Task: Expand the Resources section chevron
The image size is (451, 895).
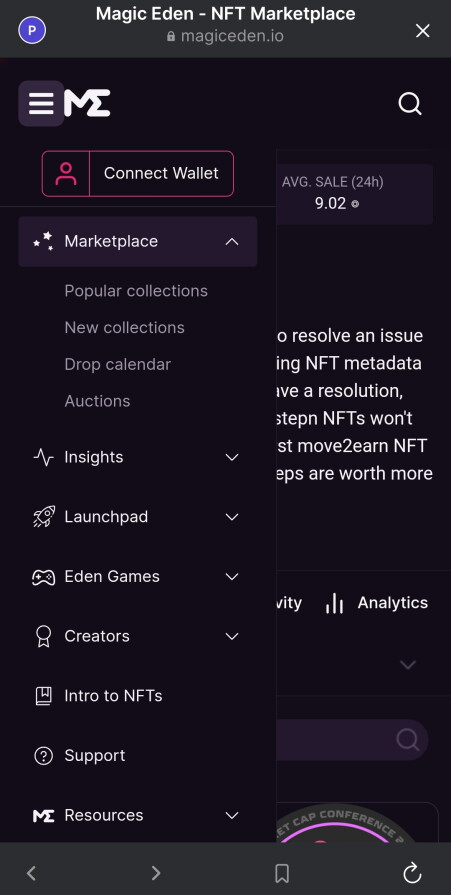Action: click(x=232, y=815)
